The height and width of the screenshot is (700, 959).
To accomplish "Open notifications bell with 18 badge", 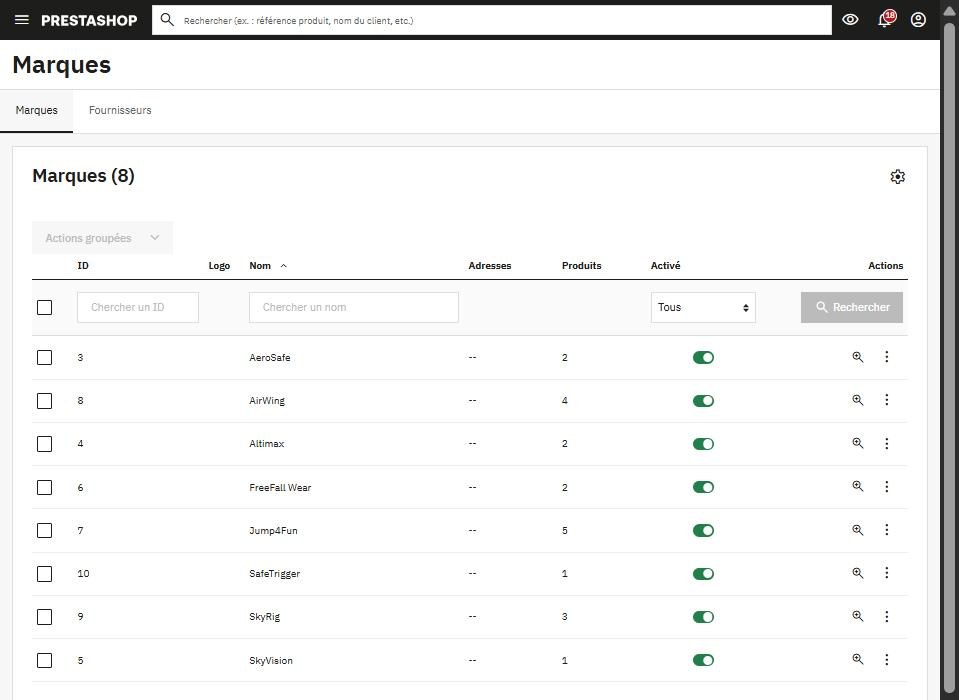I will [x=885, y=20].
